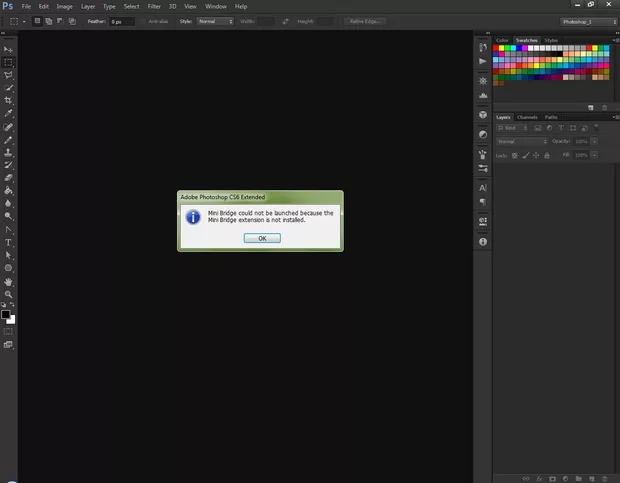Click OK in the Mini Bridge dialog
This screenshot has height=483, width=620.
(261, 238)
